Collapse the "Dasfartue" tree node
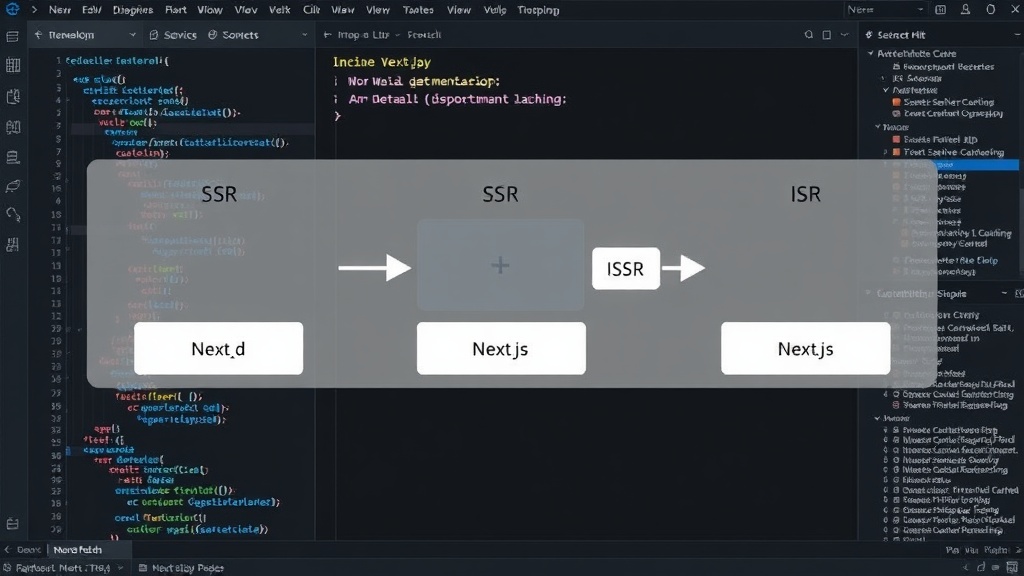The height and width of the screenshot is (576, 1024). pyautogui.click(x=886, y=90)
